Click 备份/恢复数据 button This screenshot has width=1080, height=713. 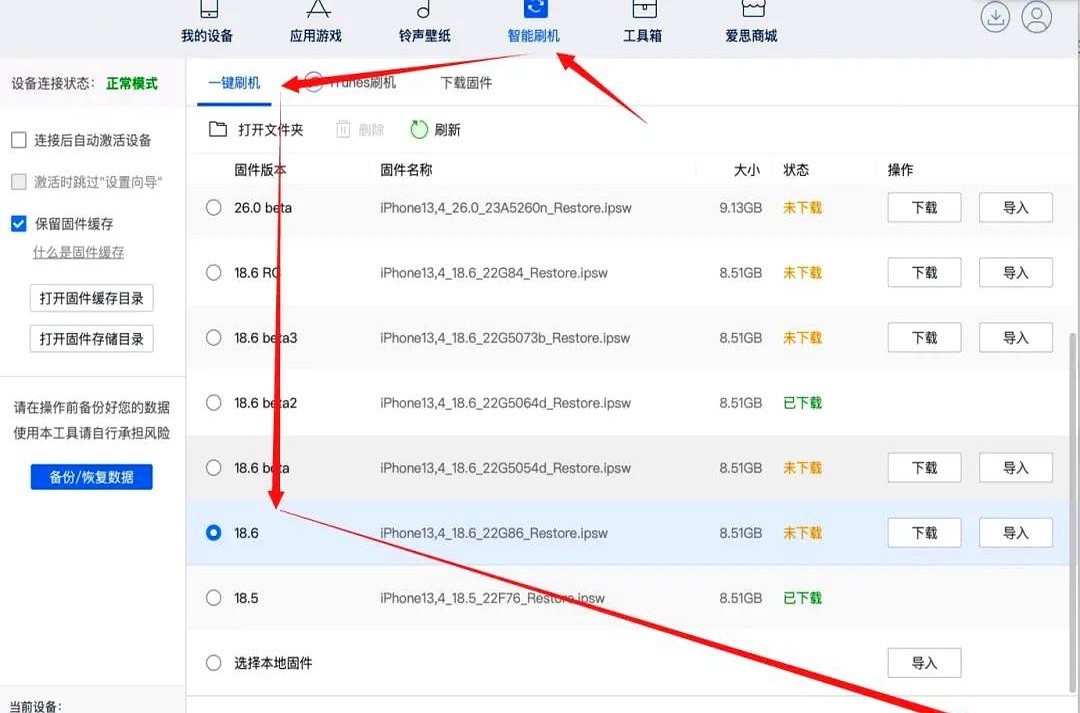coord(91,477)
